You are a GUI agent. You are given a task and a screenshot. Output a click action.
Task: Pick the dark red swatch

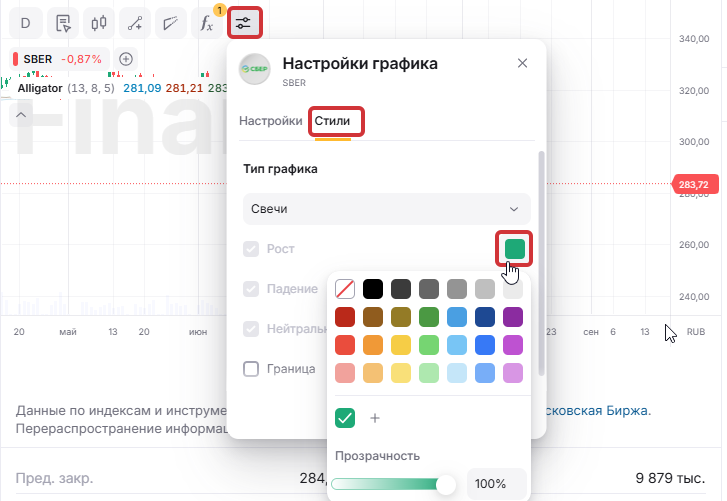345,317
